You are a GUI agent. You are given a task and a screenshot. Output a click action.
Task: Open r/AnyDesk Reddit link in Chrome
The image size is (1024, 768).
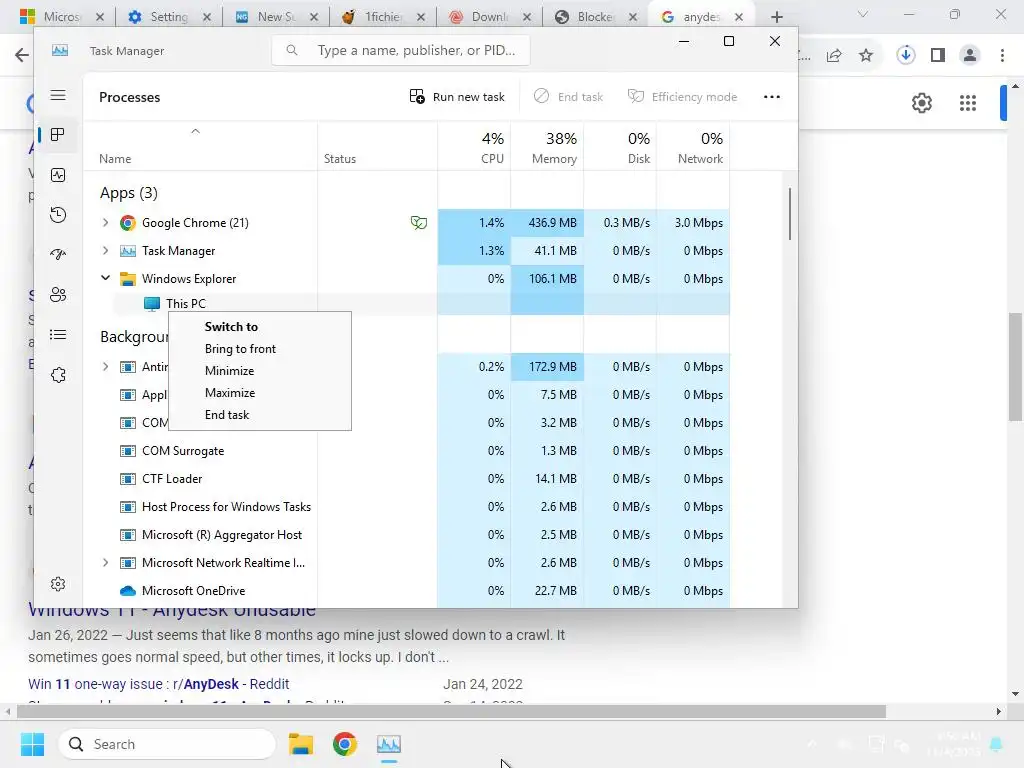pyautogui.click(x=158, y=684)
